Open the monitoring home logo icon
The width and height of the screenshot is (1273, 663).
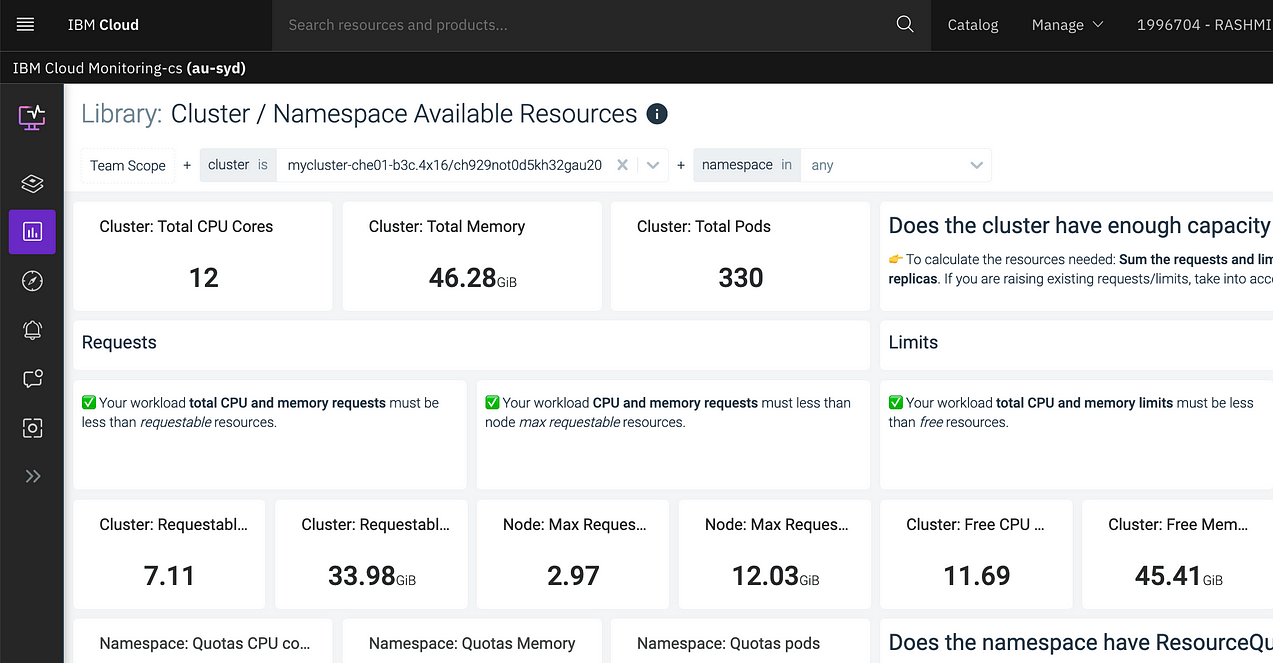tap(32, 116)
